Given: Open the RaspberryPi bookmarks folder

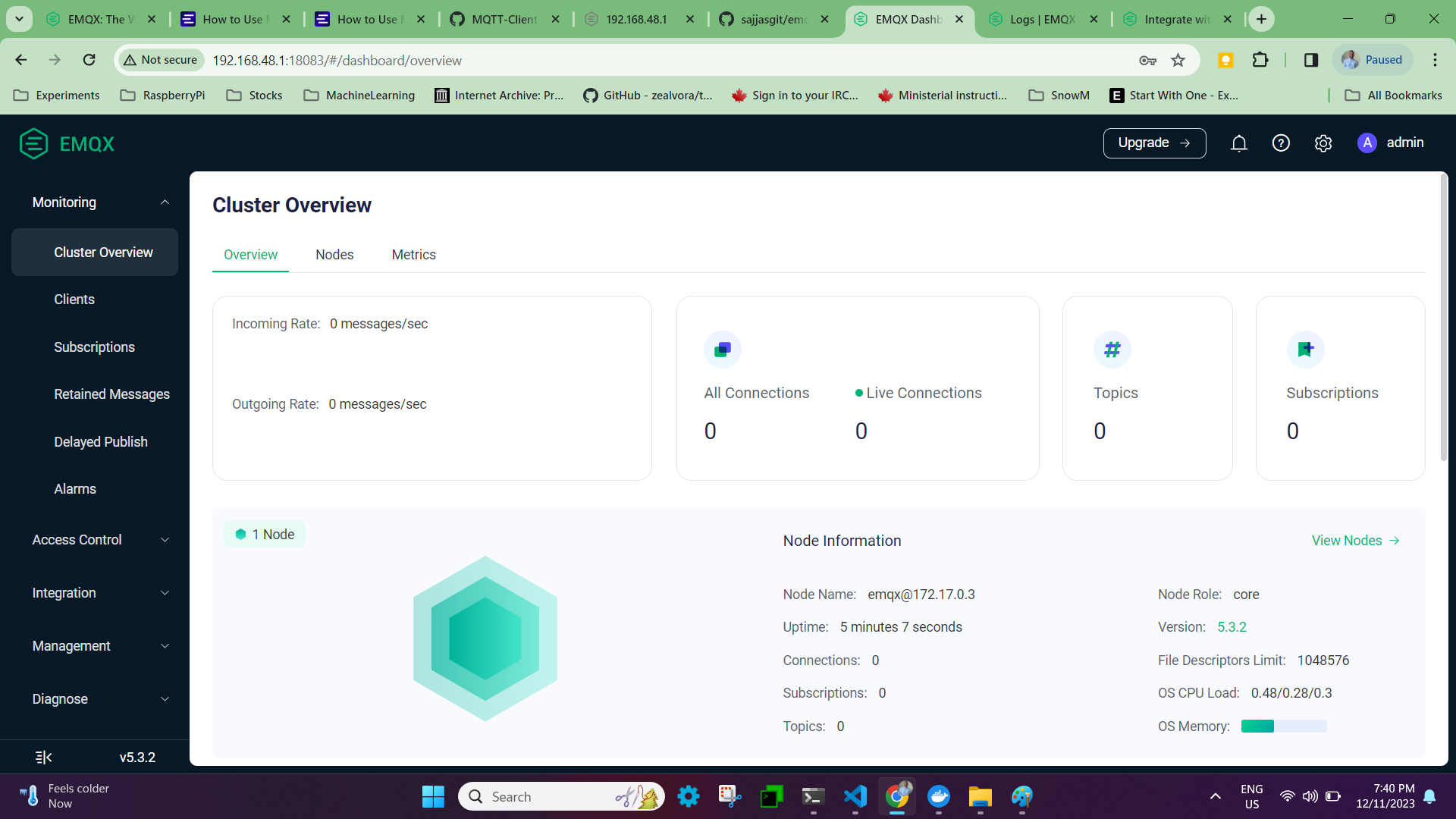Looking at the screenshot, I should coord(163,96).
